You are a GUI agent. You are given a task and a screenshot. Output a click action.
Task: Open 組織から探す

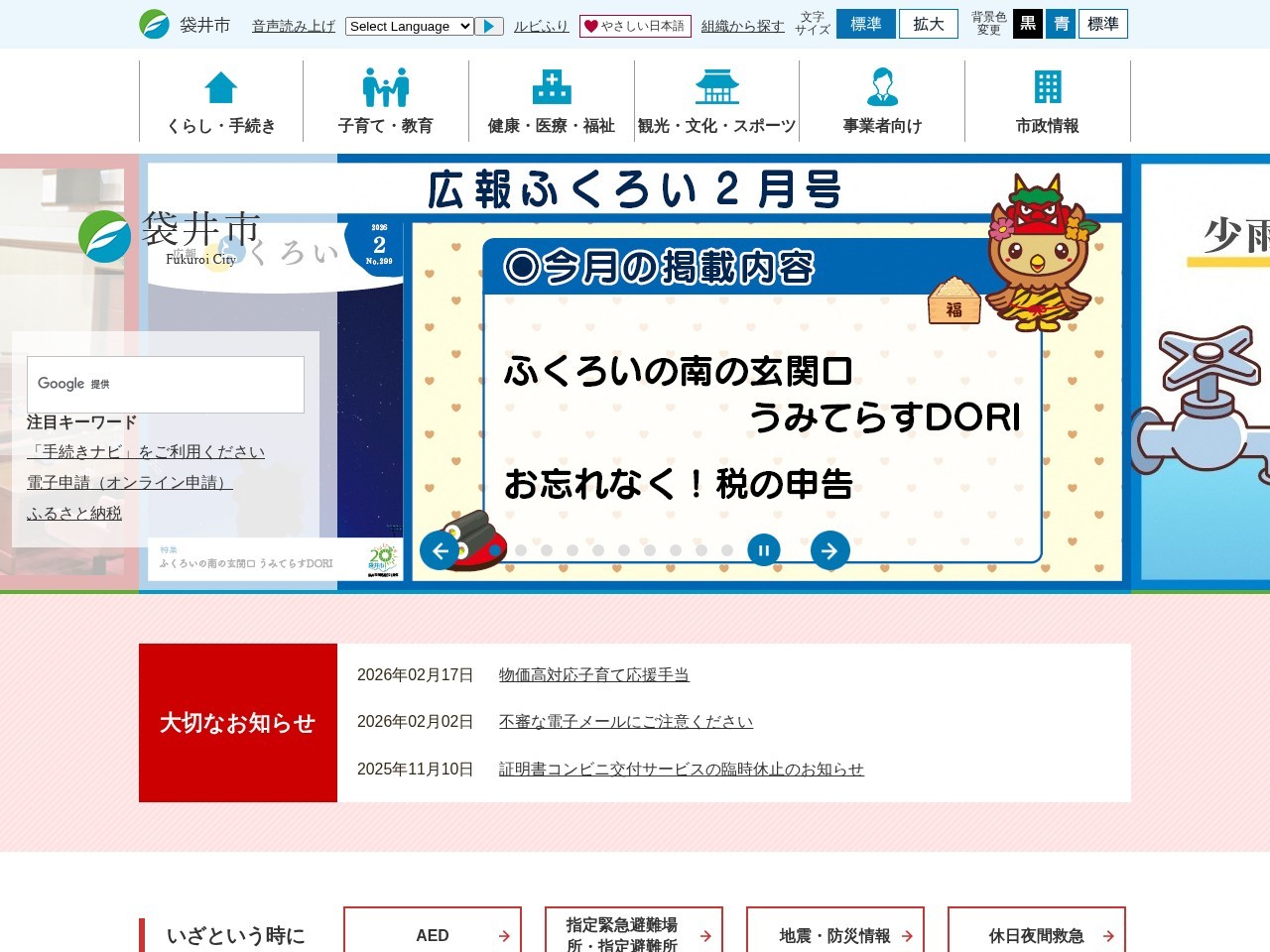(742, 26)
